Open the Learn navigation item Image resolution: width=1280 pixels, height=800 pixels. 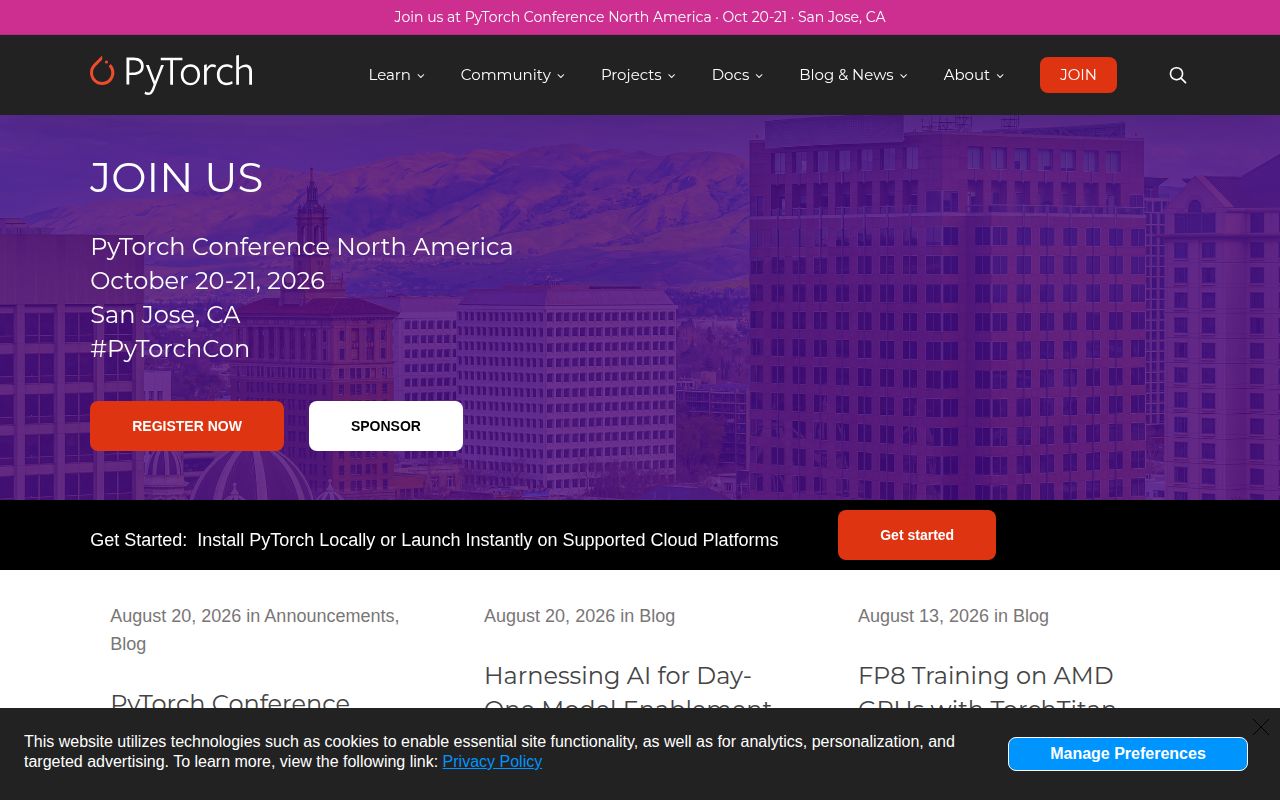pyautogui.click(x=389, y=75)
